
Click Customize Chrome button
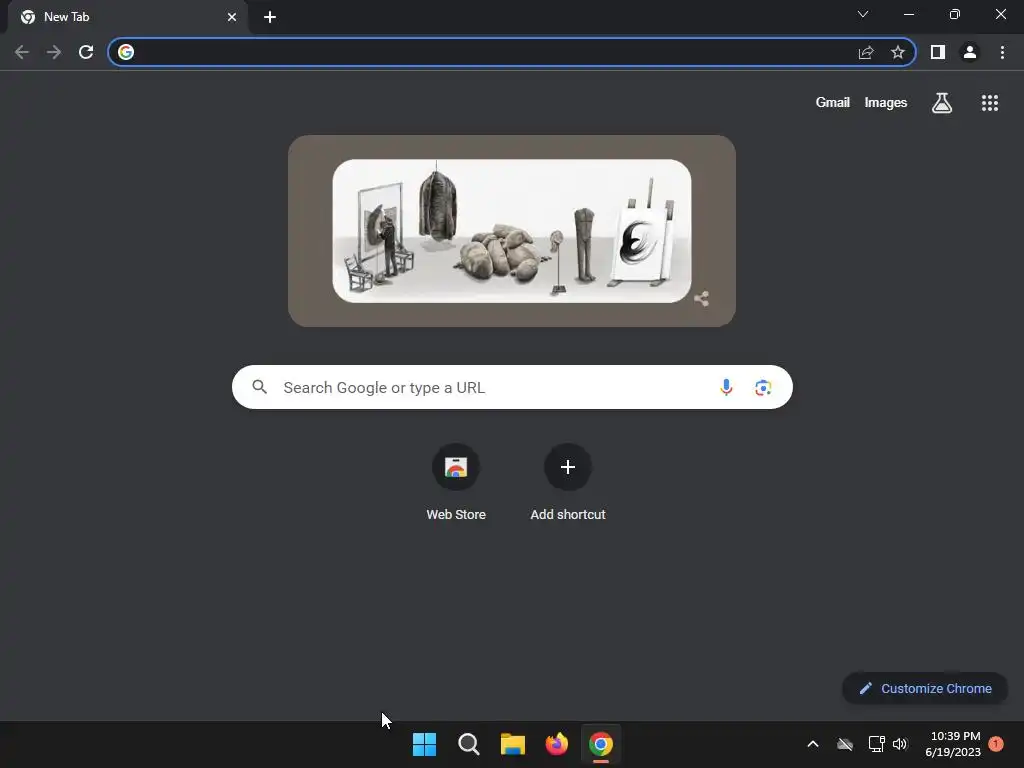tap(925, 688)
